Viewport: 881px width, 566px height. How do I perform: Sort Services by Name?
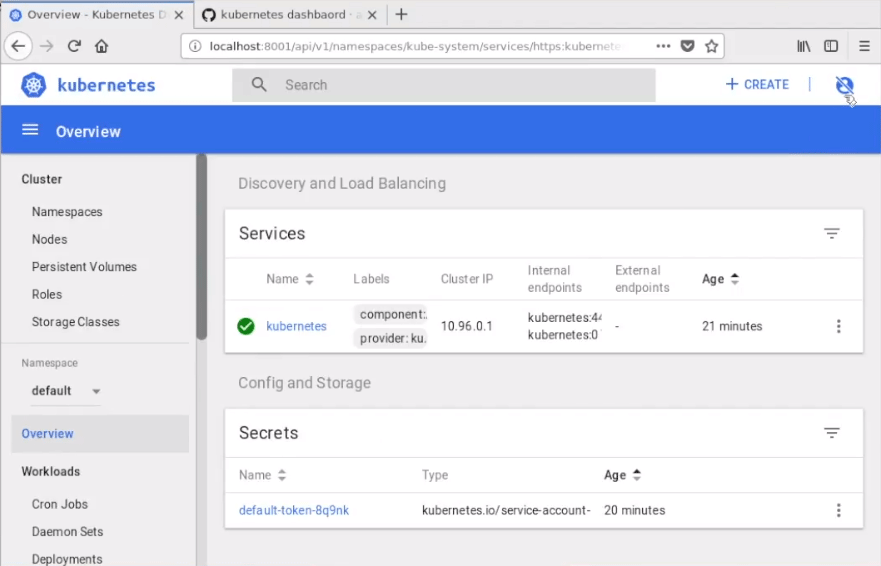coord(289,279)
